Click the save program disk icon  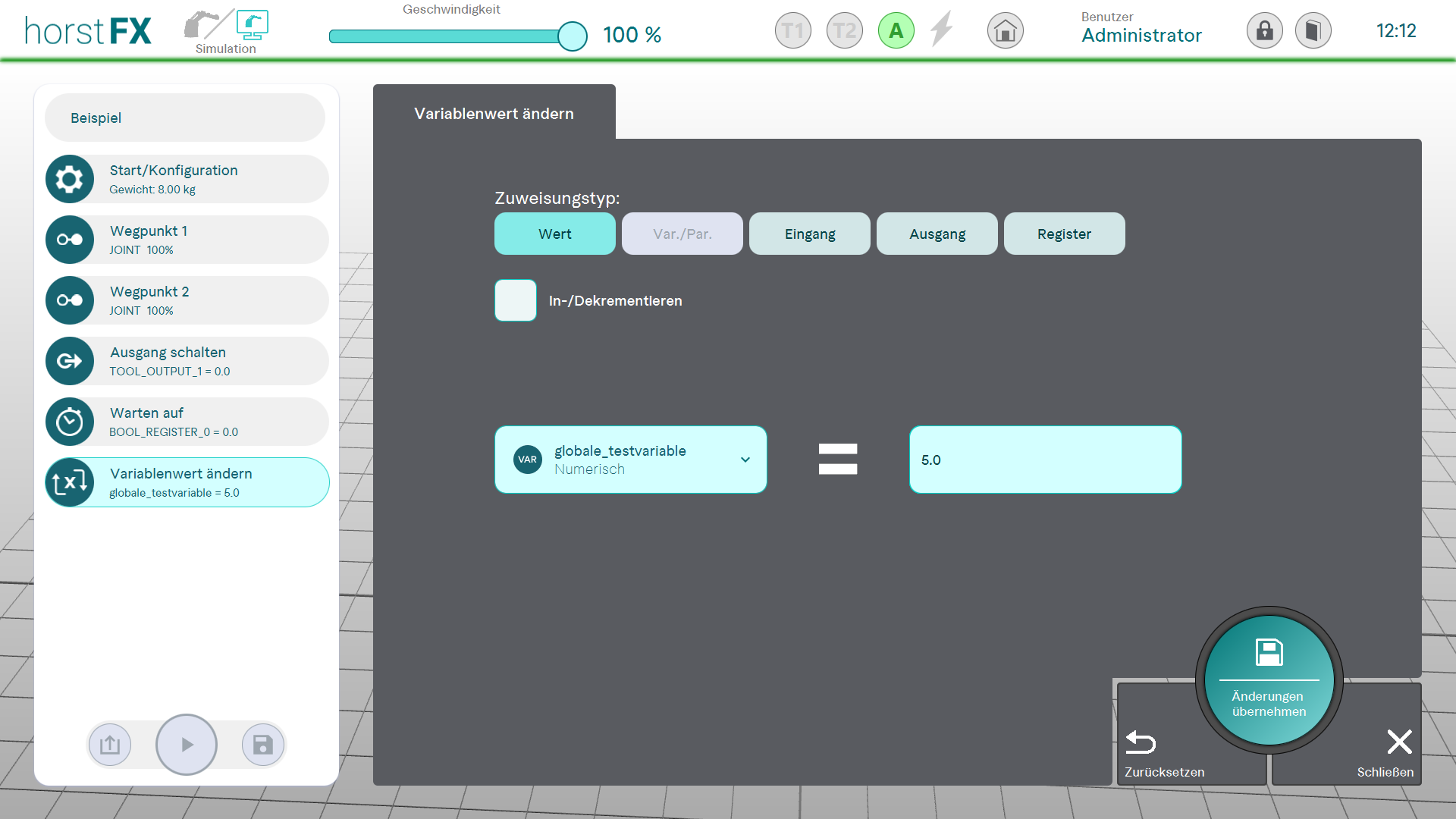point(262,745)
